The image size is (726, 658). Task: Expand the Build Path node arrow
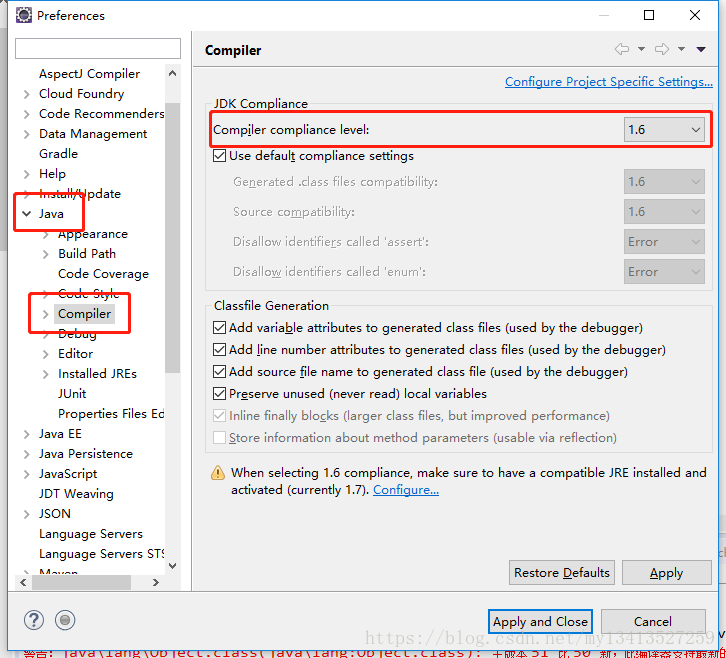pos(45,254)
